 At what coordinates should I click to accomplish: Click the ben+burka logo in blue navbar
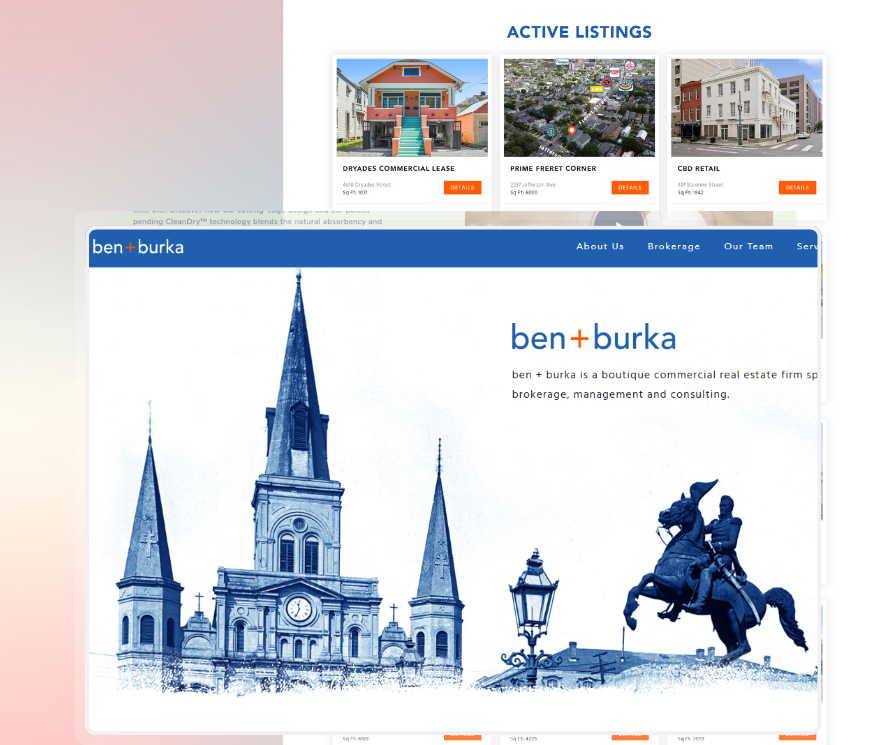138,247
